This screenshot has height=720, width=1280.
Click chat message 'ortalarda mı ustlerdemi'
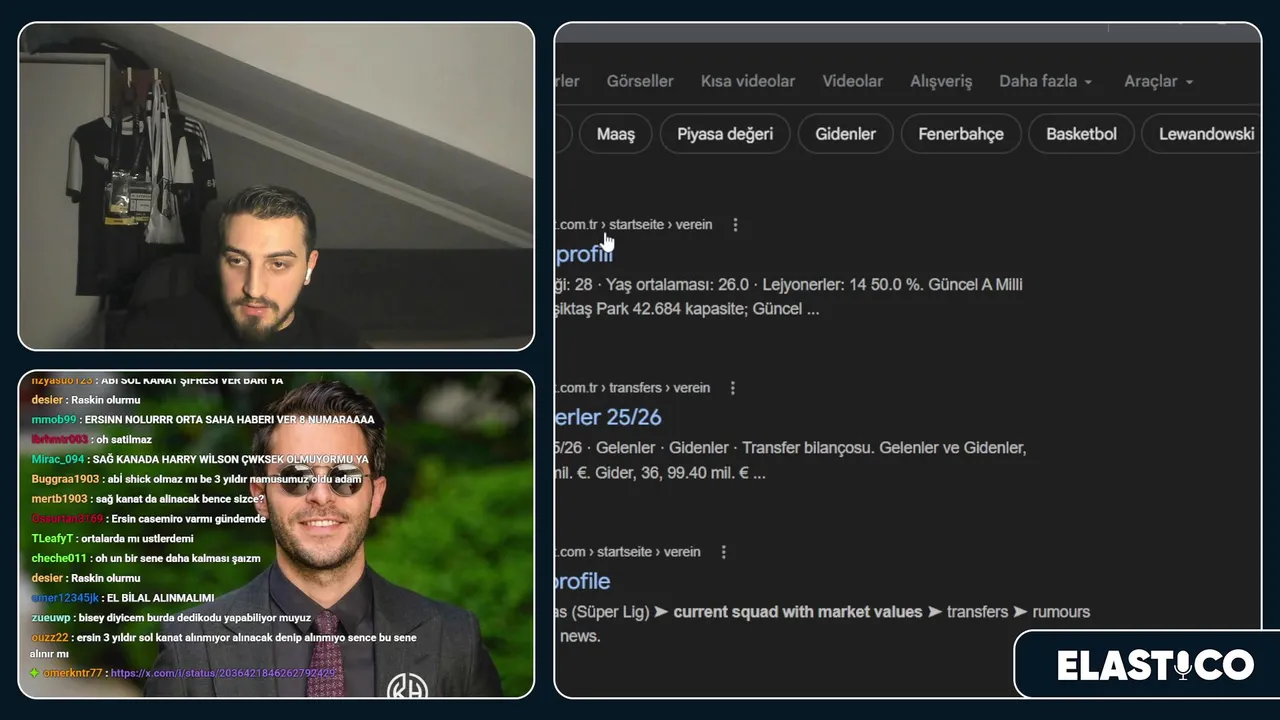(x=138, y=538)
